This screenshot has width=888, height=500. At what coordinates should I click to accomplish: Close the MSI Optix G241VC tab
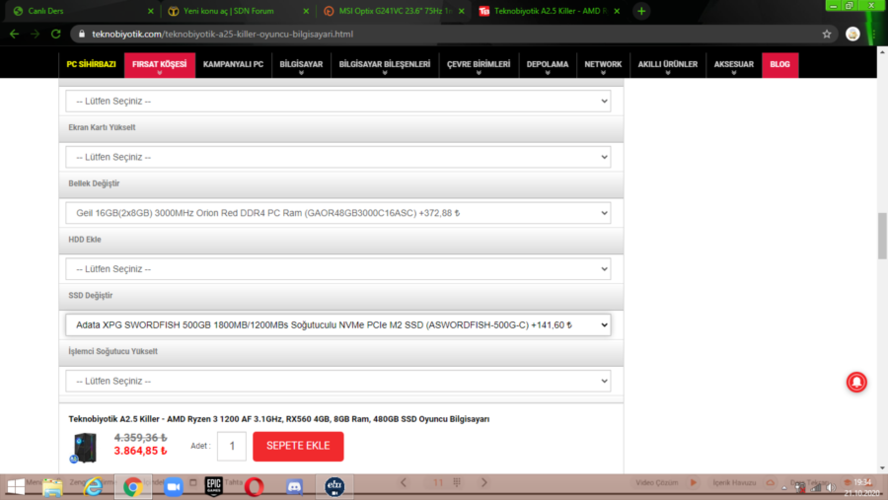pyautogui.click(x=462, y=11)
